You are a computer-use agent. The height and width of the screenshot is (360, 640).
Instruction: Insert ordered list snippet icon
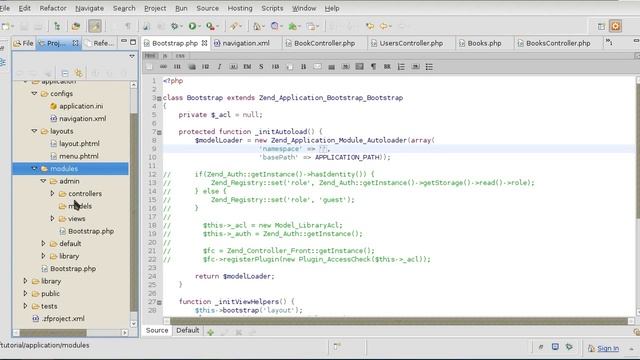(401, 67)
